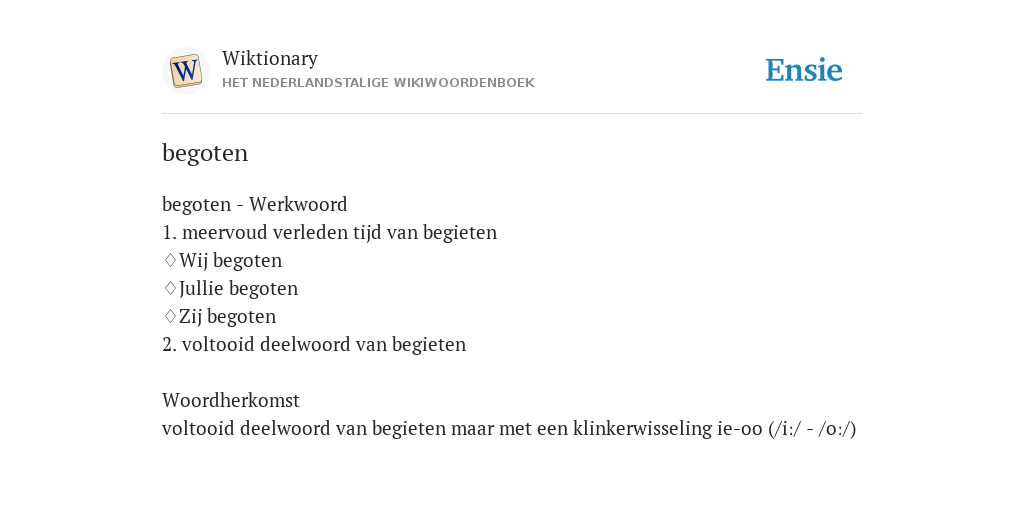Screen dimensions: 1024x512
Task: Click the begoten heading title
Action: pos(205,153)
